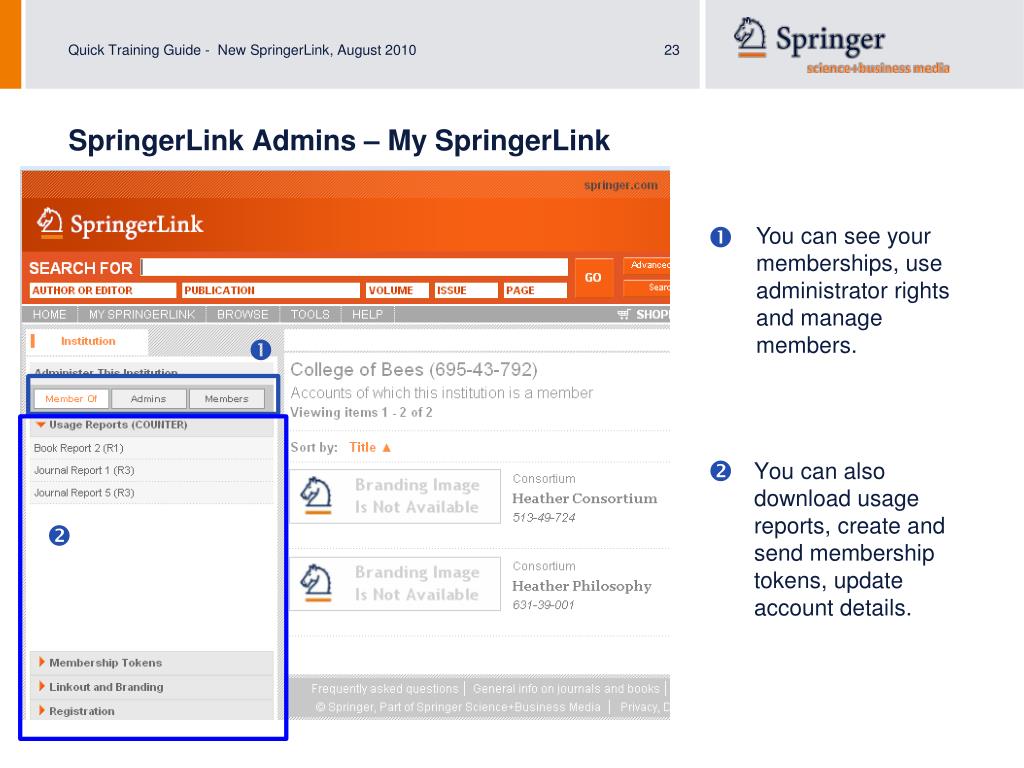
Task: Click the springer.com link
Action: [x=621, y=185]
